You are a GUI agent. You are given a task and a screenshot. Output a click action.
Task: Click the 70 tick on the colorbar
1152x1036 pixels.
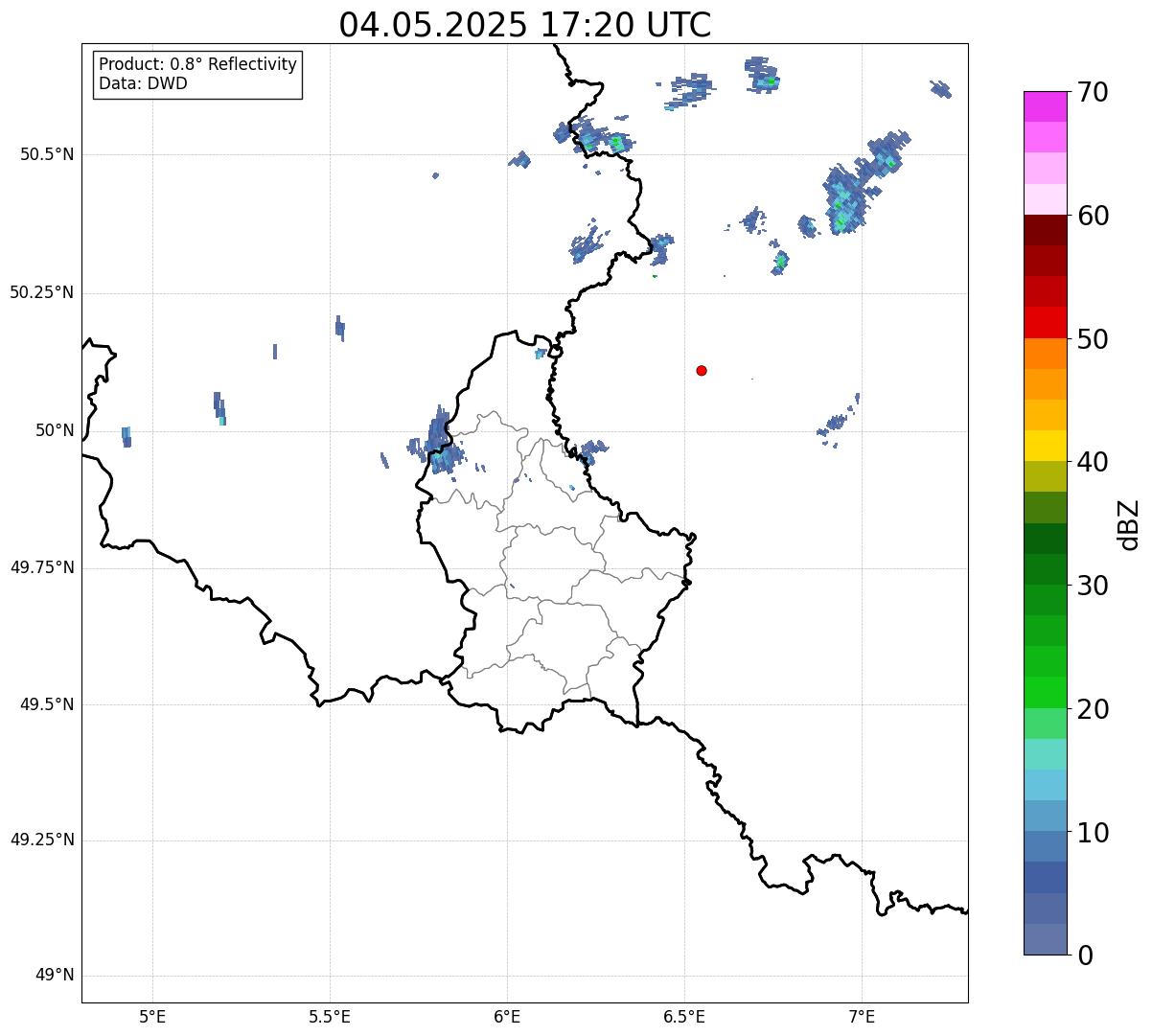click(x=1094, y=92)
